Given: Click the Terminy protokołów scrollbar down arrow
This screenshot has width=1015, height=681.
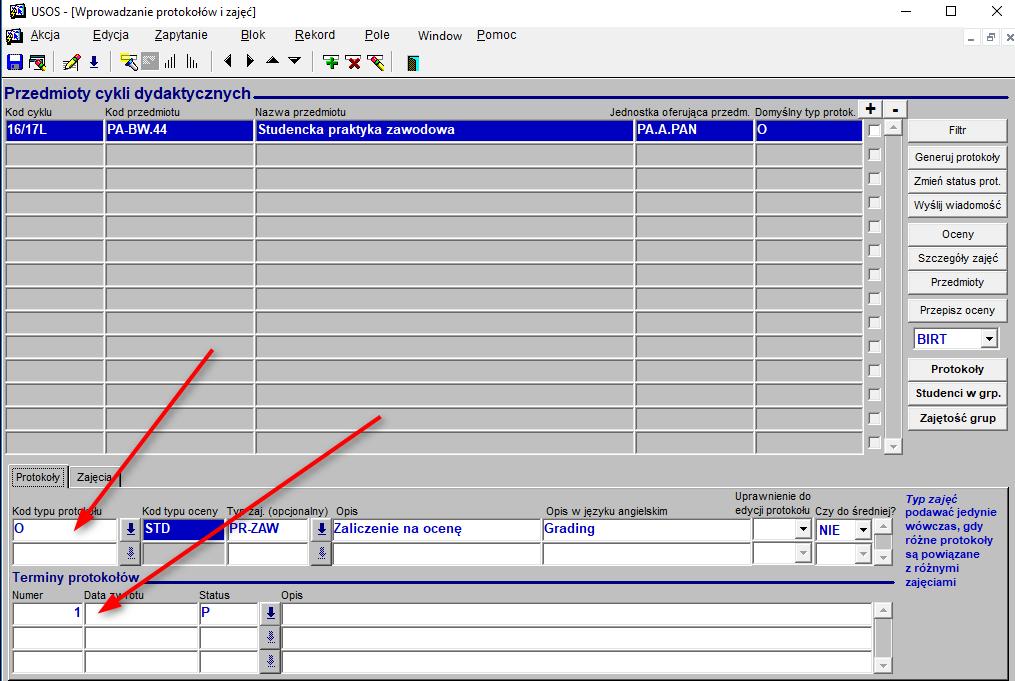Looking at the screenshot, I should coord(883,665).
